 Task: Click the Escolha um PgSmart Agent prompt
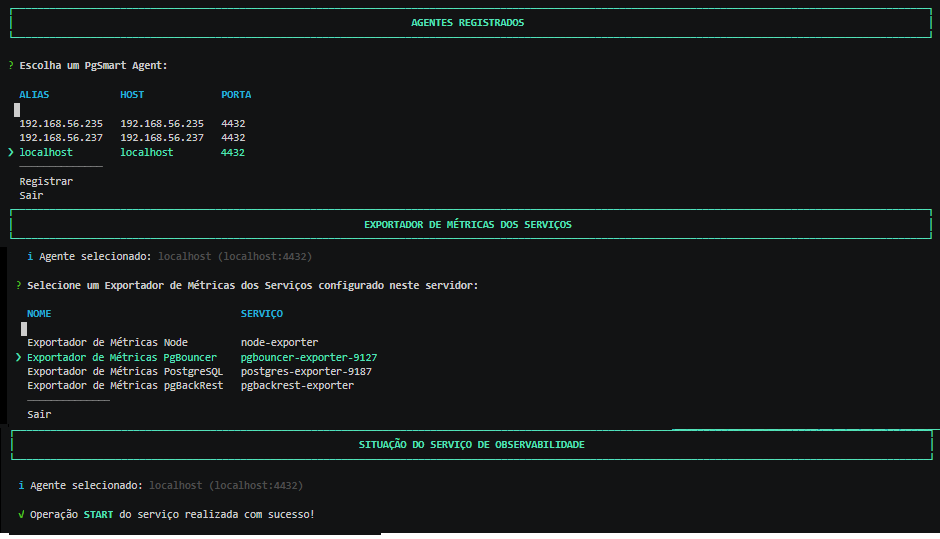click(x=94, y=65)
